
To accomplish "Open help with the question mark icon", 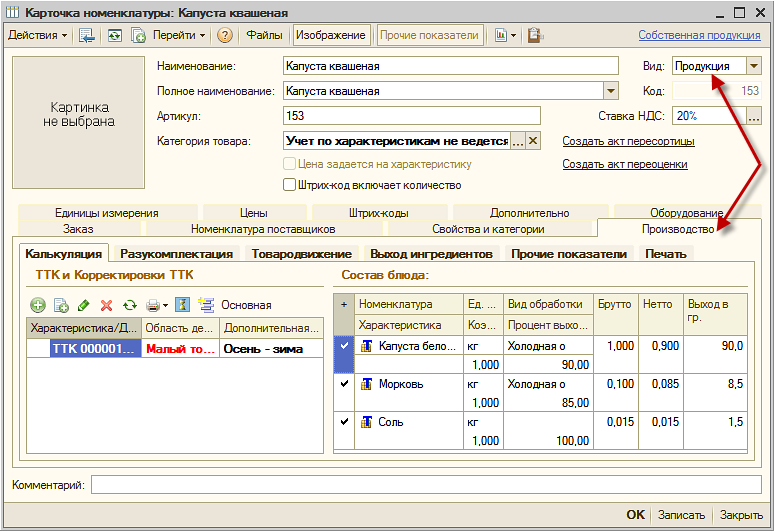I will (x=225, y=36).
